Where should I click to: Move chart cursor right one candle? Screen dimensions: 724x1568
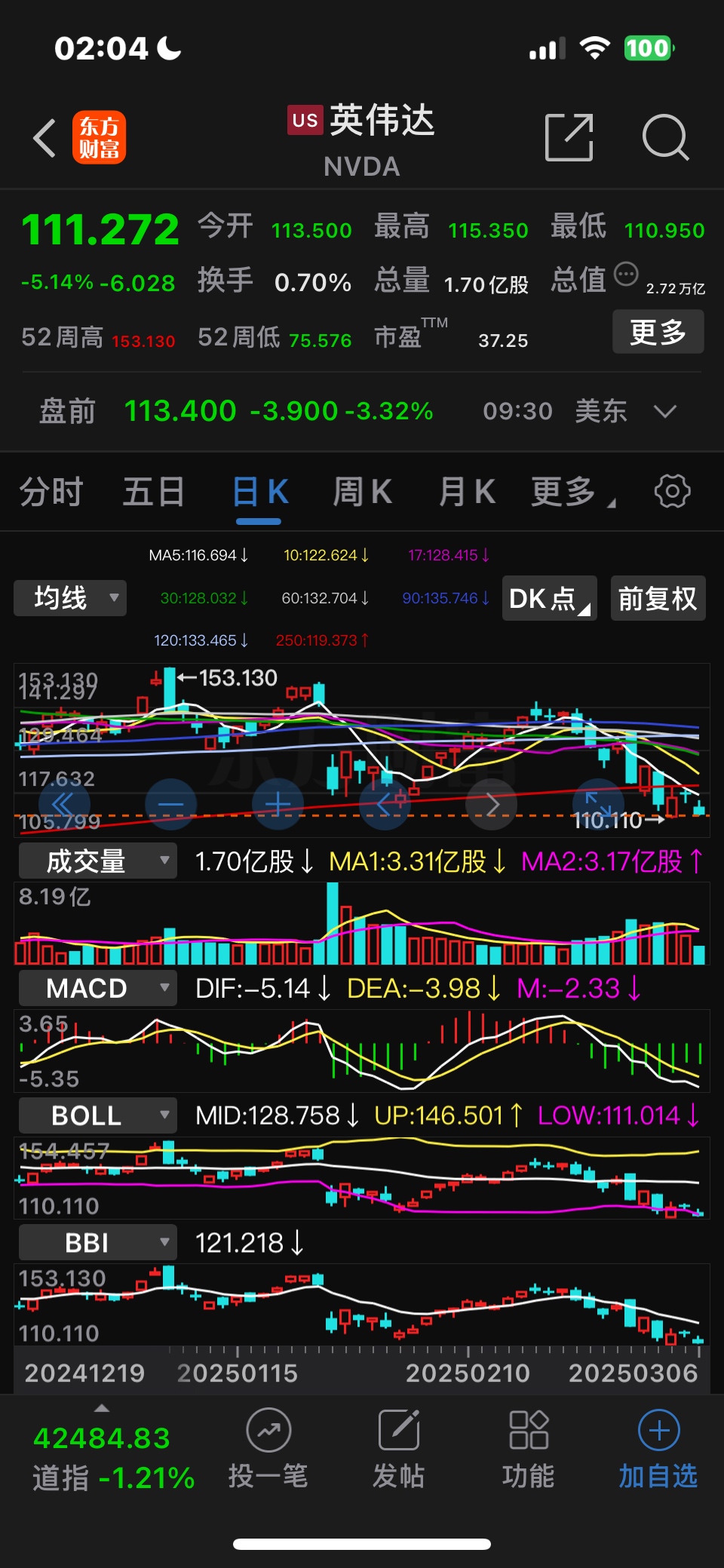tap(492, 804)
